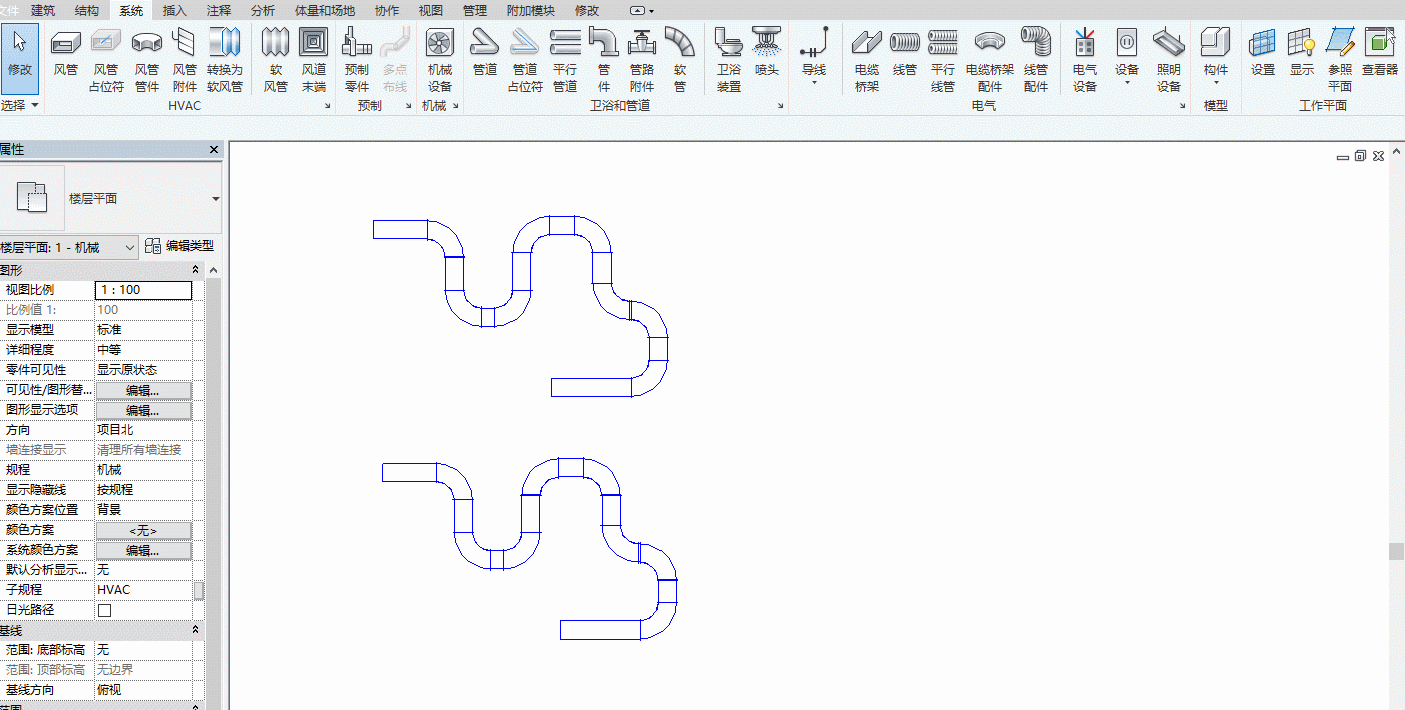Switch to the 结构 ribbon tab
The image size is (1405, 710).
pyautogui.click(x=87, y=10)
